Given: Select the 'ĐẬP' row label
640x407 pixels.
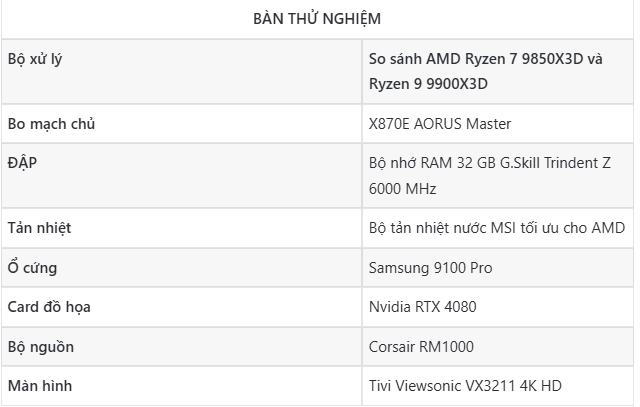Looking at the screenshot, I should (x=22, y=162).
